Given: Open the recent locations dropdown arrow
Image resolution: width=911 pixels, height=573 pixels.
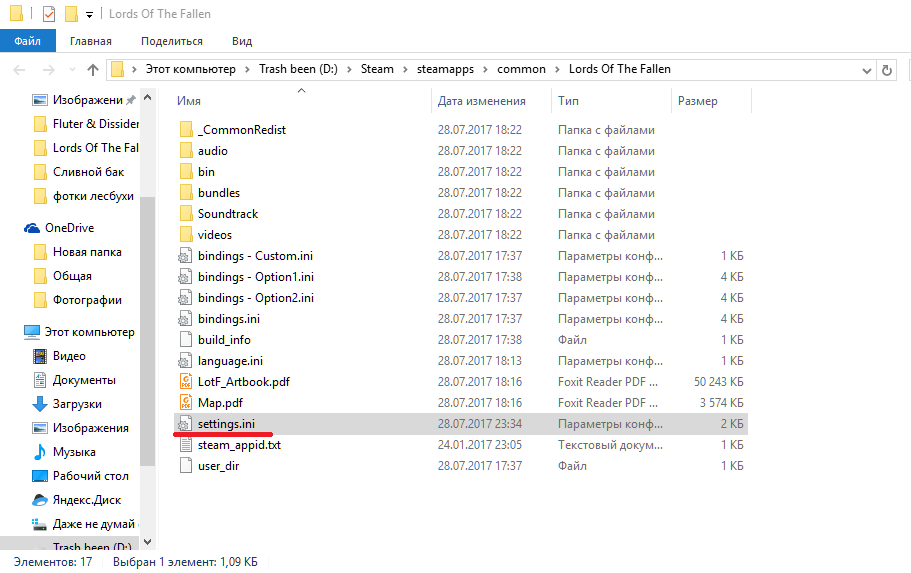Looking at the screenshot, I should (x=72, y=70).
